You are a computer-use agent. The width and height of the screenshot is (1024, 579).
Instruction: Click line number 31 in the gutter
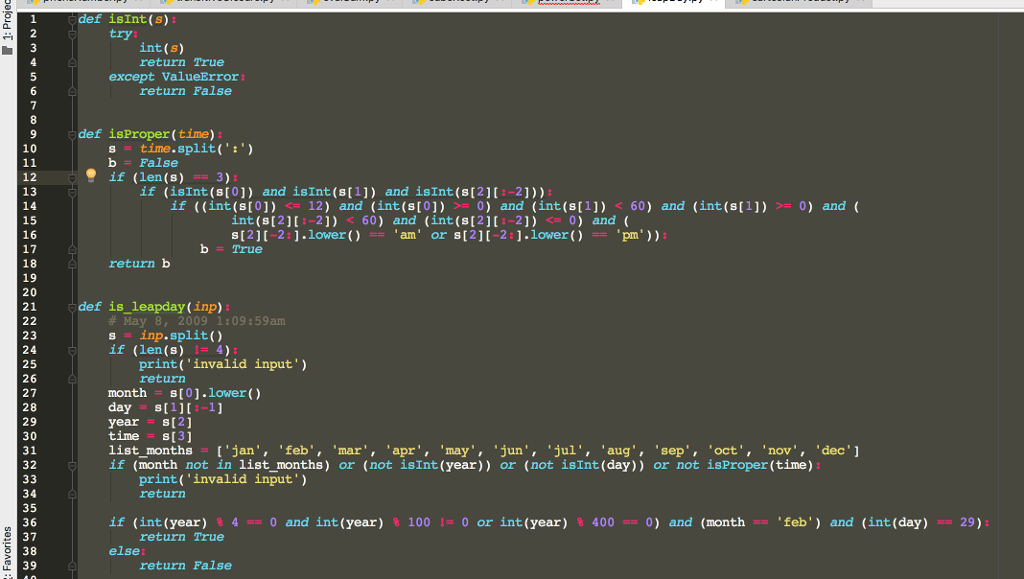[29, 450]
